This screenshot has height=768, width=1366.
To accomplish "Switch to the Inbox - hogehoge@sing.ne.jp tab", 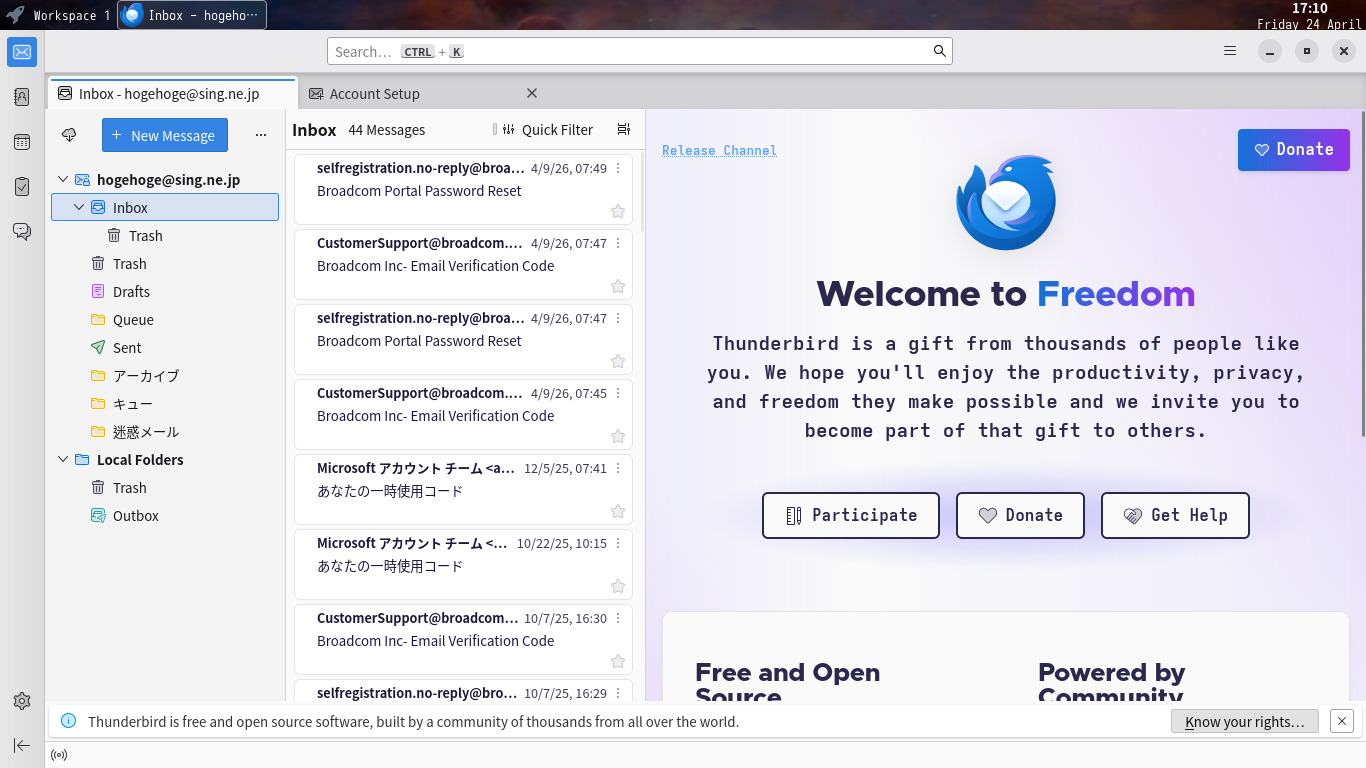I will tap(172, 93).
